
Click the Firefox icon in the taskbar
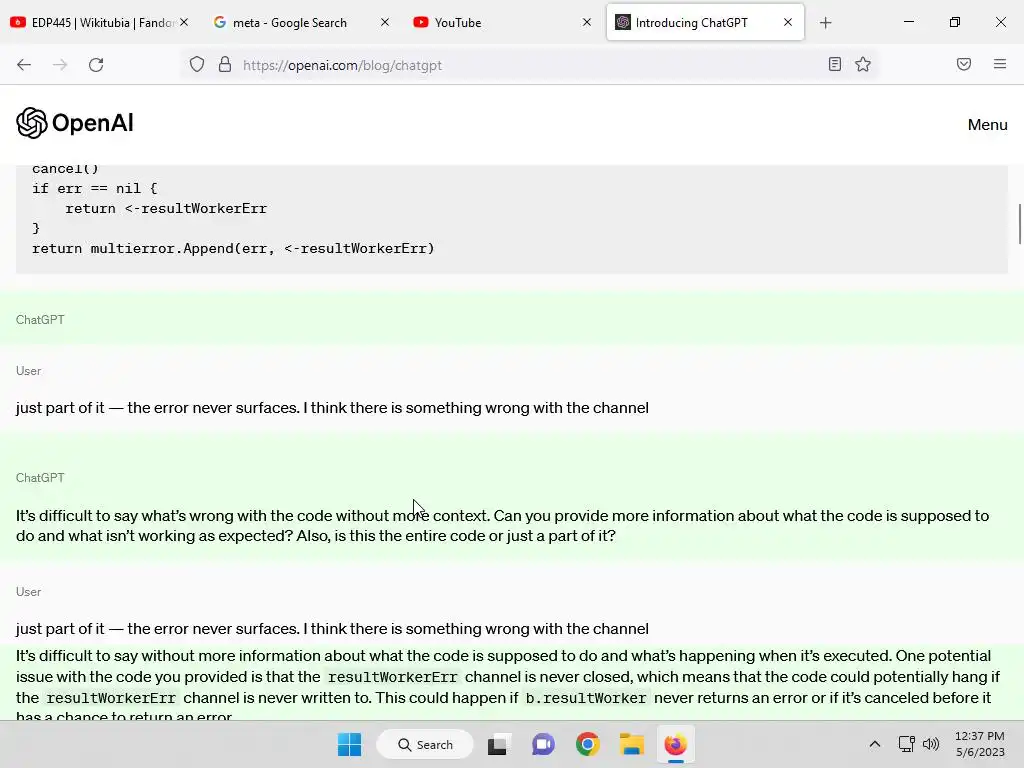click(x=675, y=744)
